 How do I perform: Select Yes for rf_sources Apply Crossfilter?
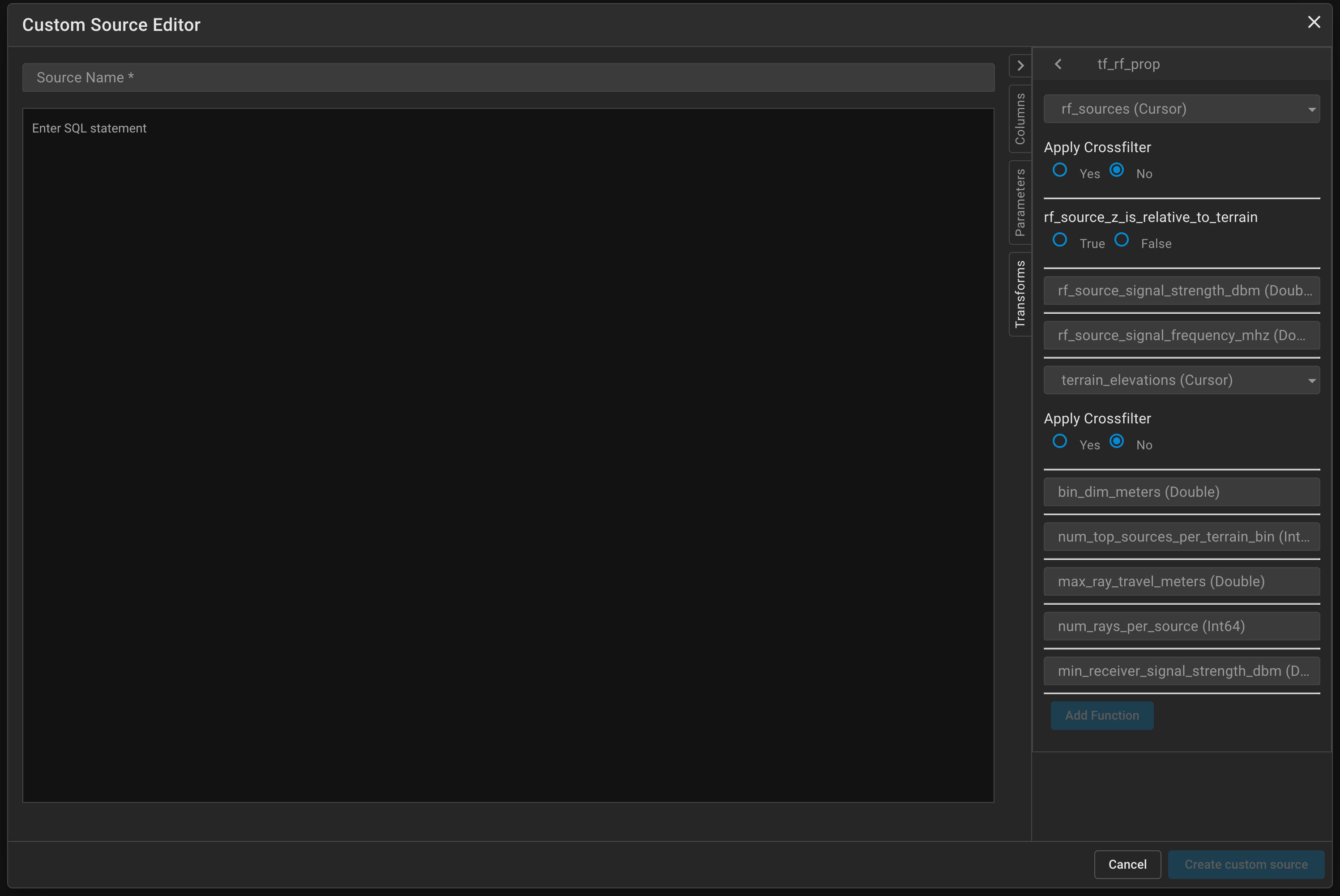1060,170
